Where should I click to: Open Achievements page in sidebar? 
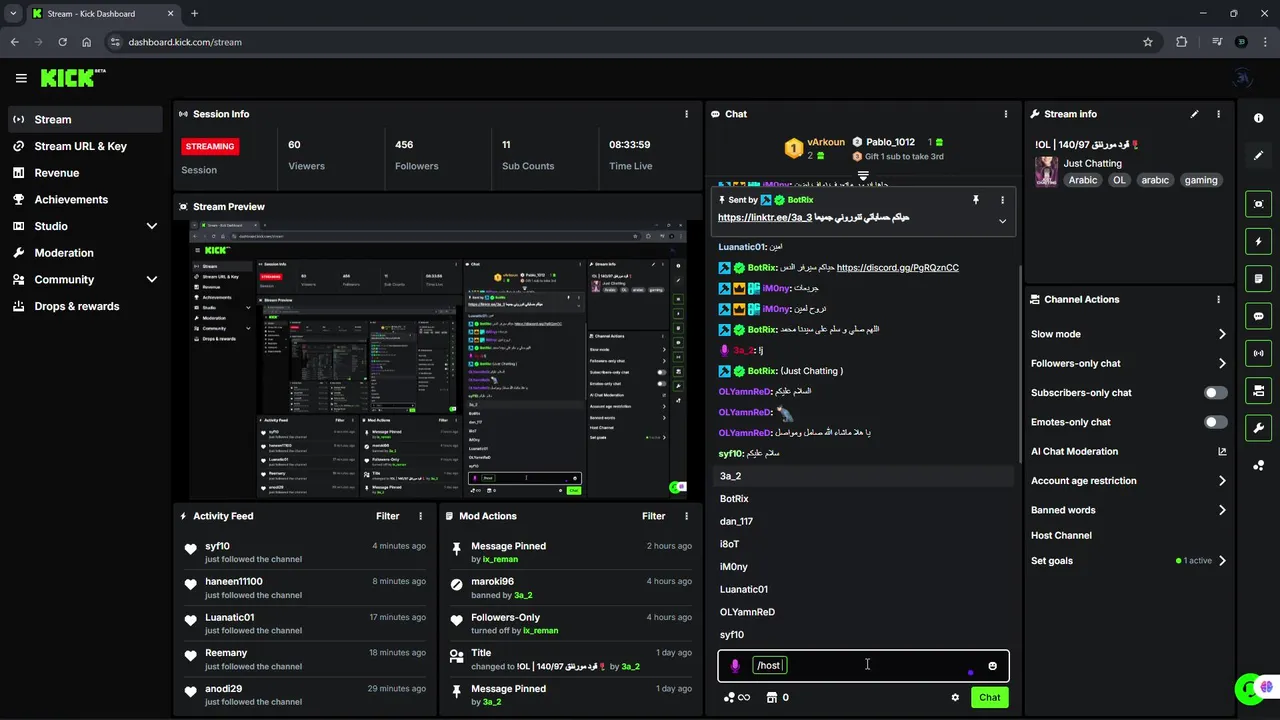(85, 199)
